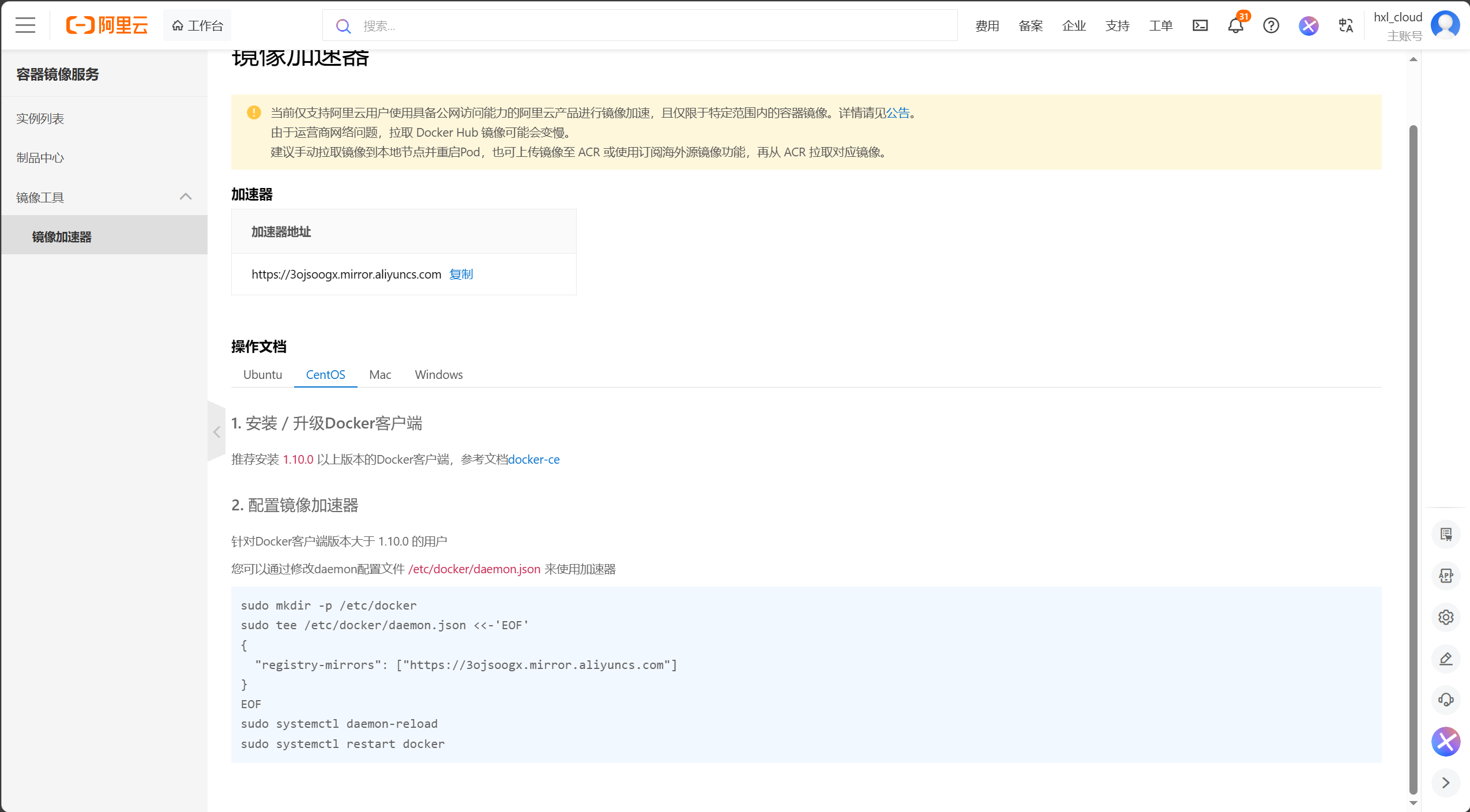
Task: Open the hamburger navigation menu
Action: (25, 25)
